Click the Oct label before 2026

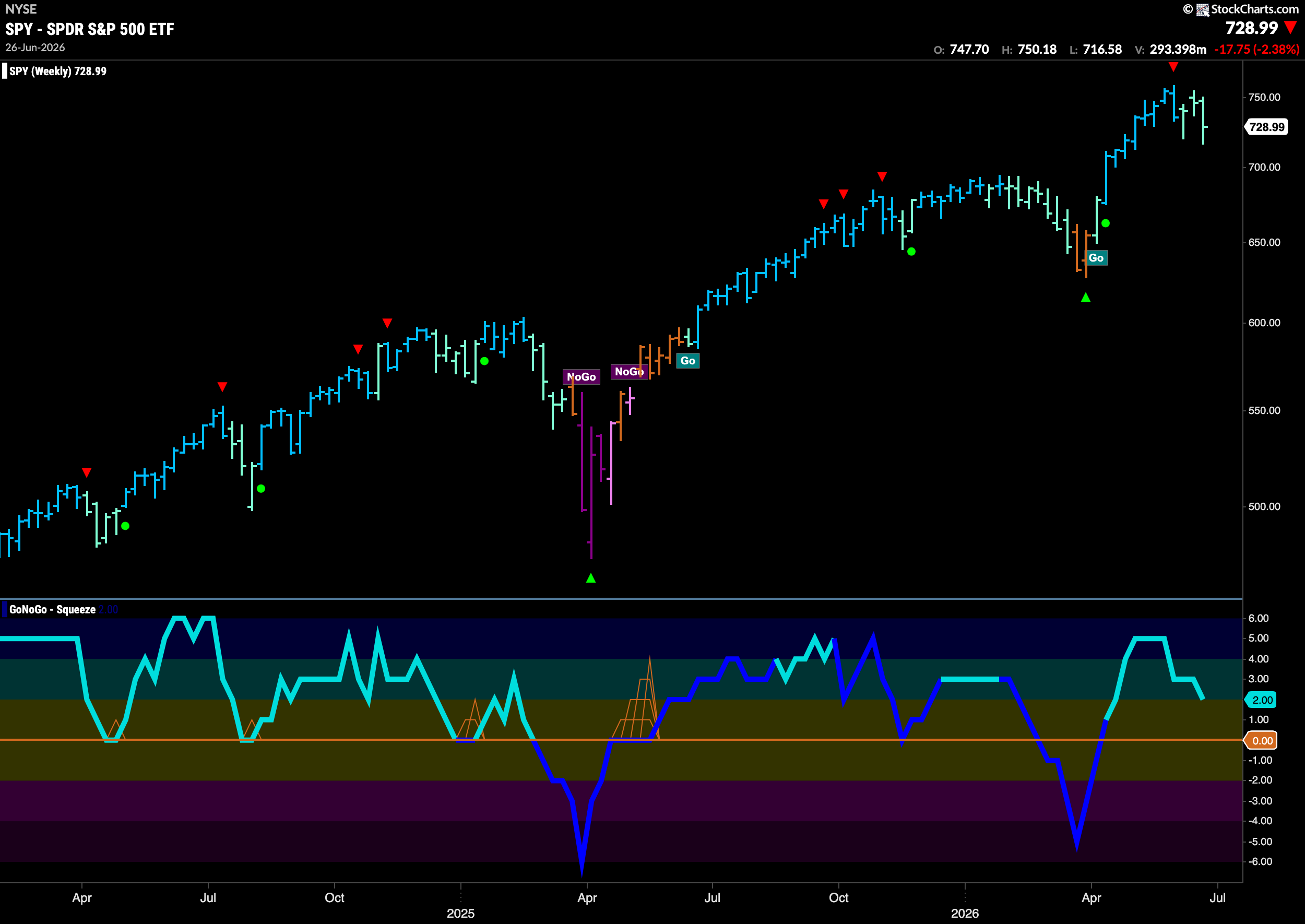(x=838, y=897)
